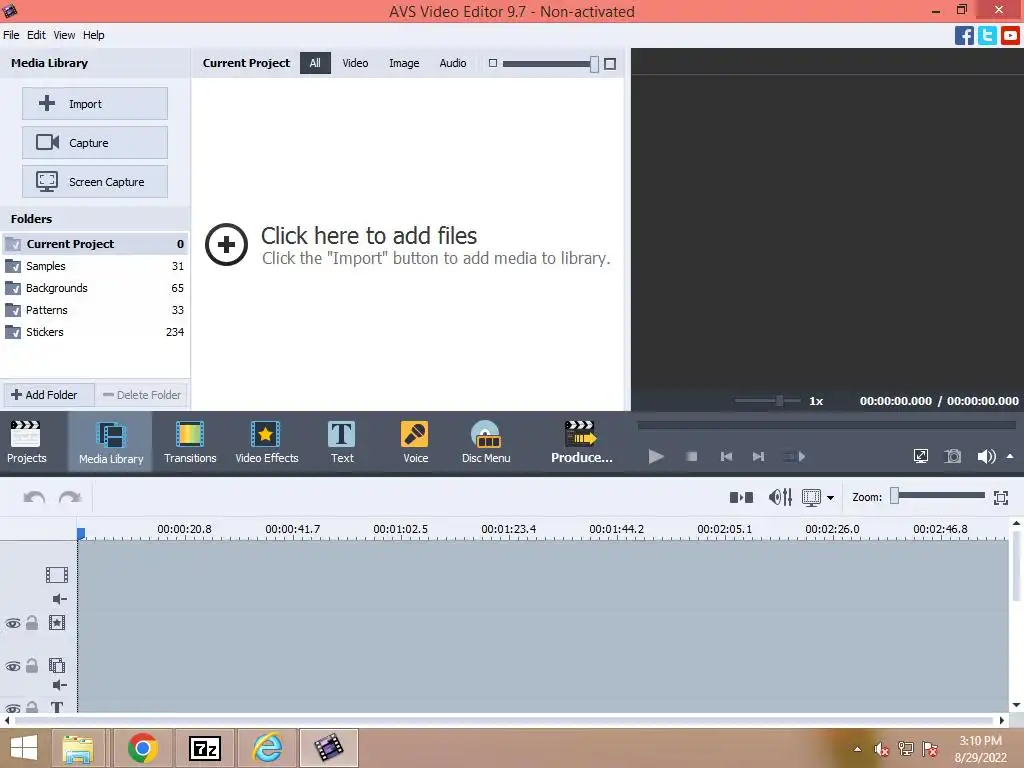Open the Transitions panel
1024x768 pixels.
[x=190, y=442]
